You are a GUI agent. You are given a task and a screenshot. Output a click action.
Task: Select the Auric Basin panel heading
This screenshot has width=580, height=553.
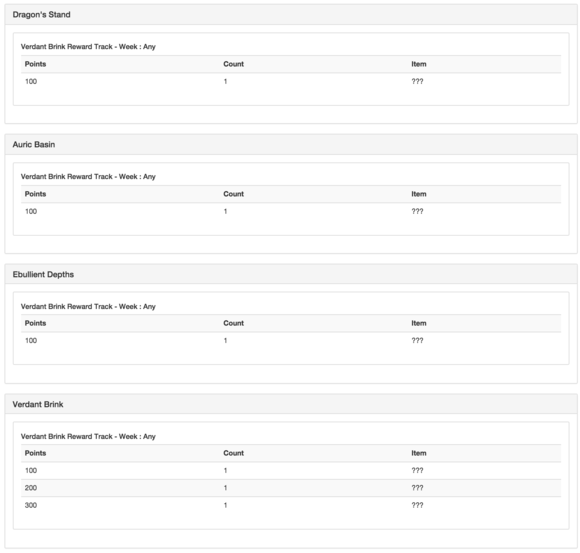pos(291,145)
